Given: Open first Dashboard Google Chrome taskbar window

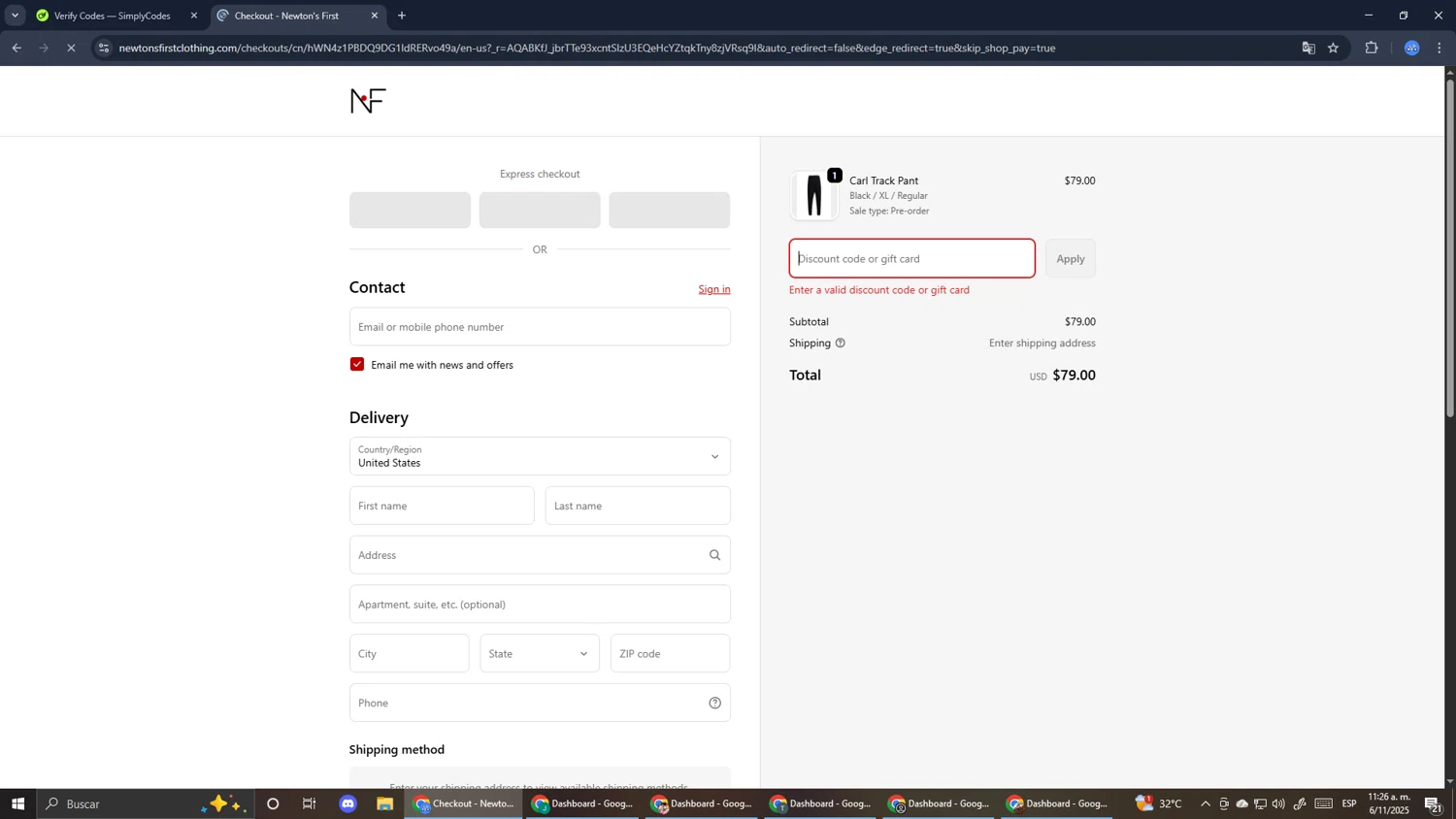Looking at the screenshot, I should point(582,804).
